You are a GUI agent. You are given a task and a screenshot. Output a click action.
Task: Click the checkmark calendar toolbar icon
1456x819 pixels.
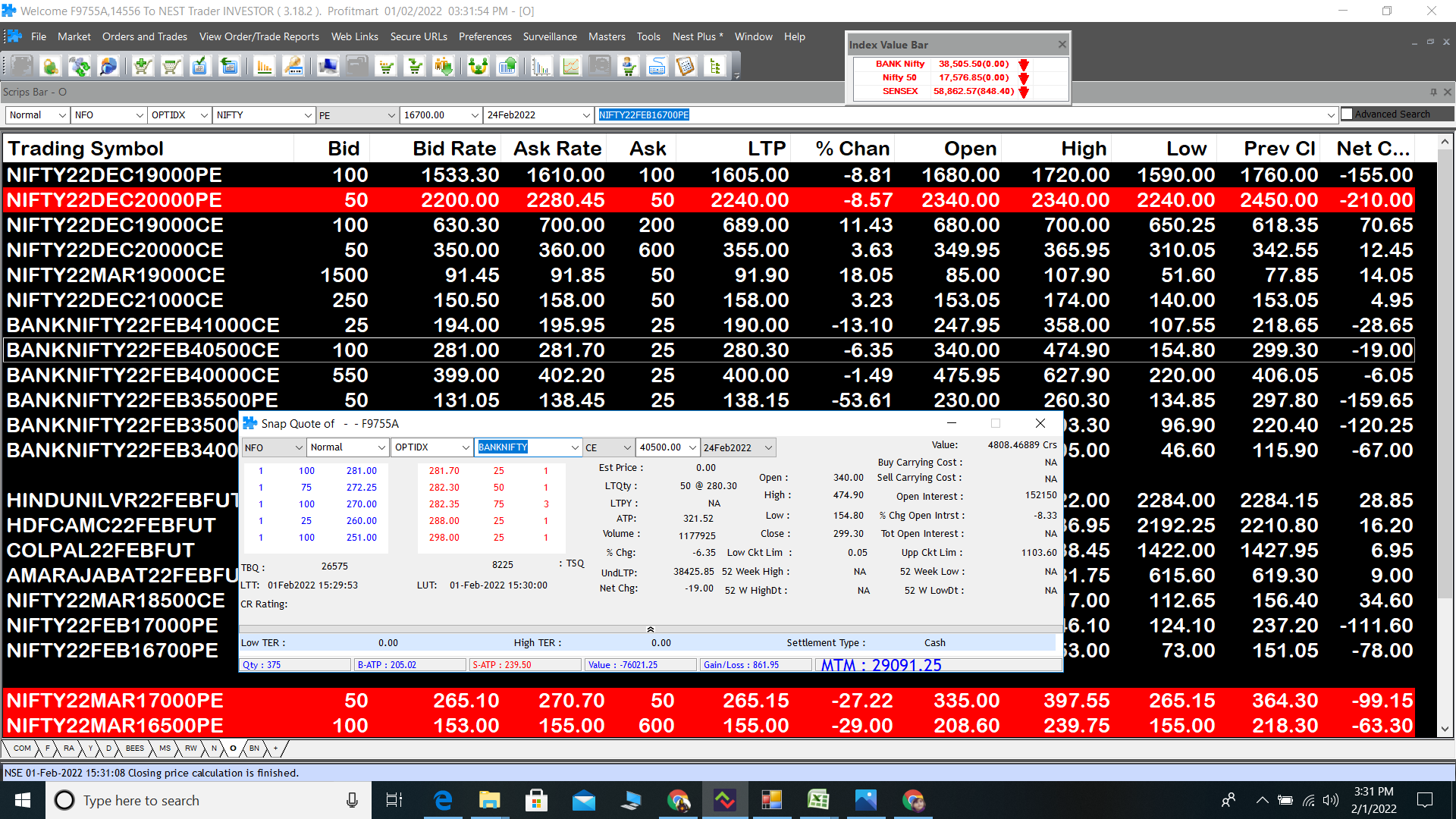click(x=199, y=67)
